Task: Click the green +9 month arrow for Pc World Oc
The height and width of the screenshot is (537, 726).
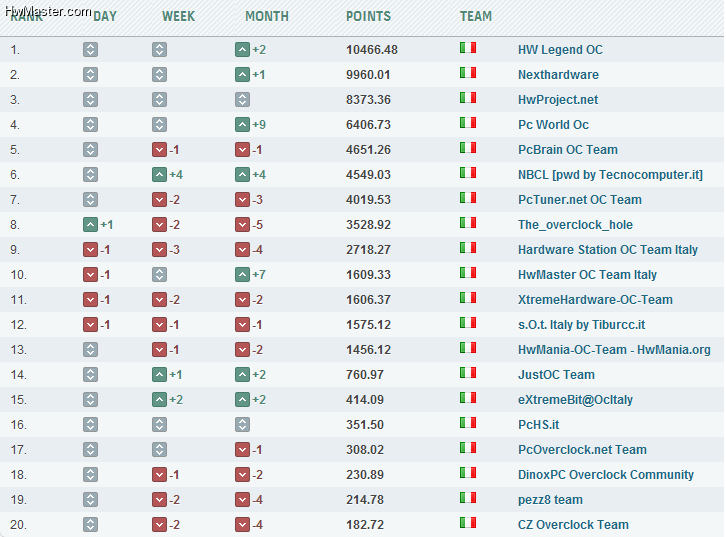Action: (242, 125)
